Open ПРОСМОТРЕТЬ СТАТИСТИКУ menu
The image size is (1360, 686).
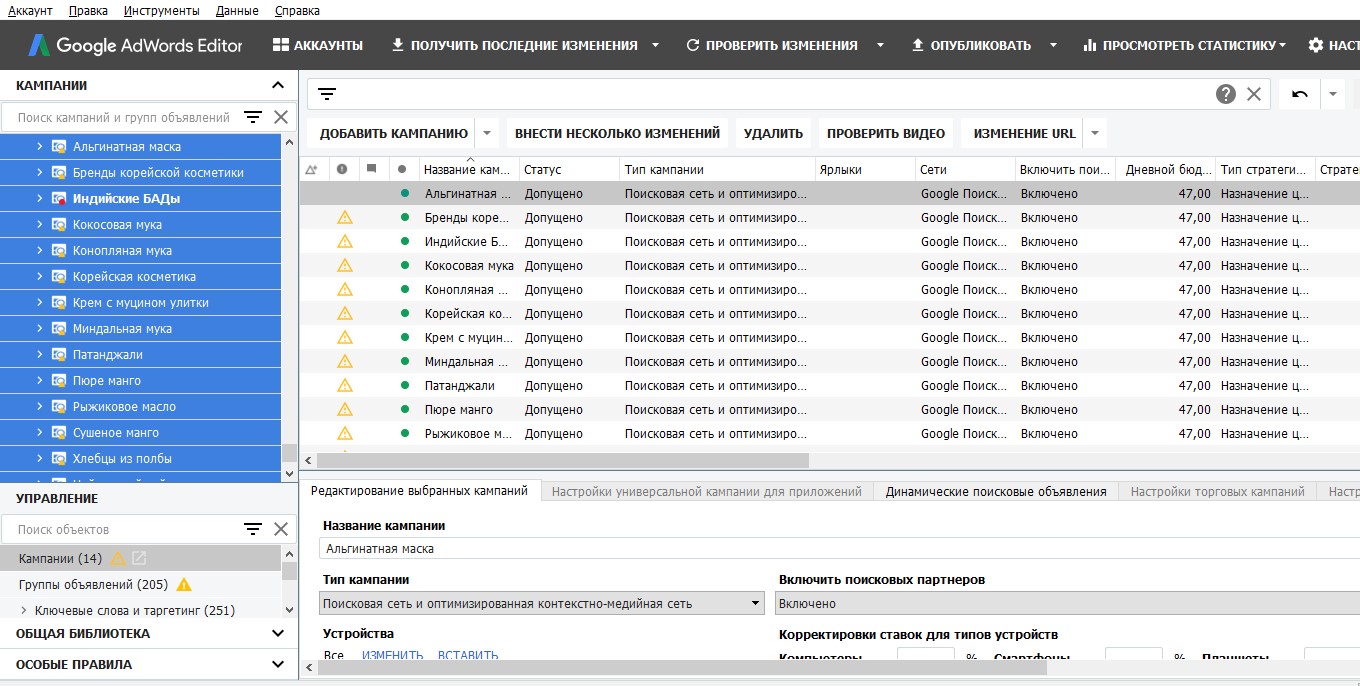pyautogui.click(x=1184, y=45)
